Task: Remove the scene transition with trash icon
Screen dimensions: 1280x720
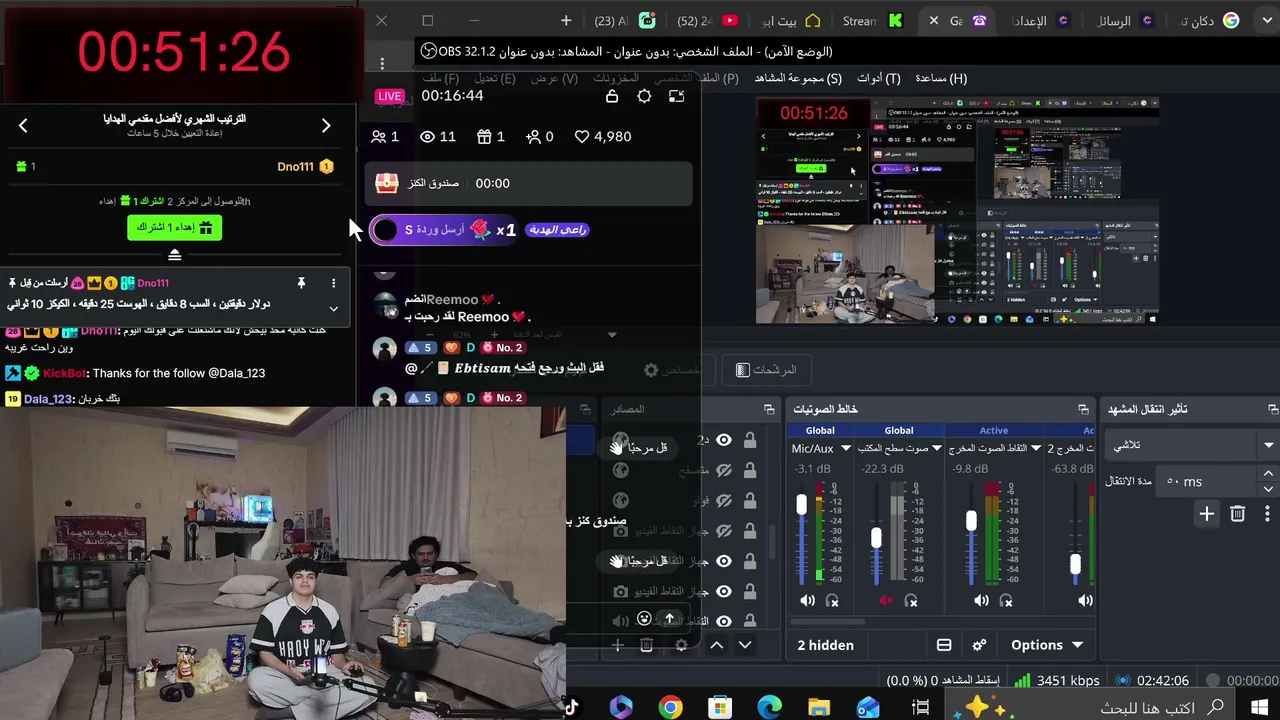Action: (1238, 513)
